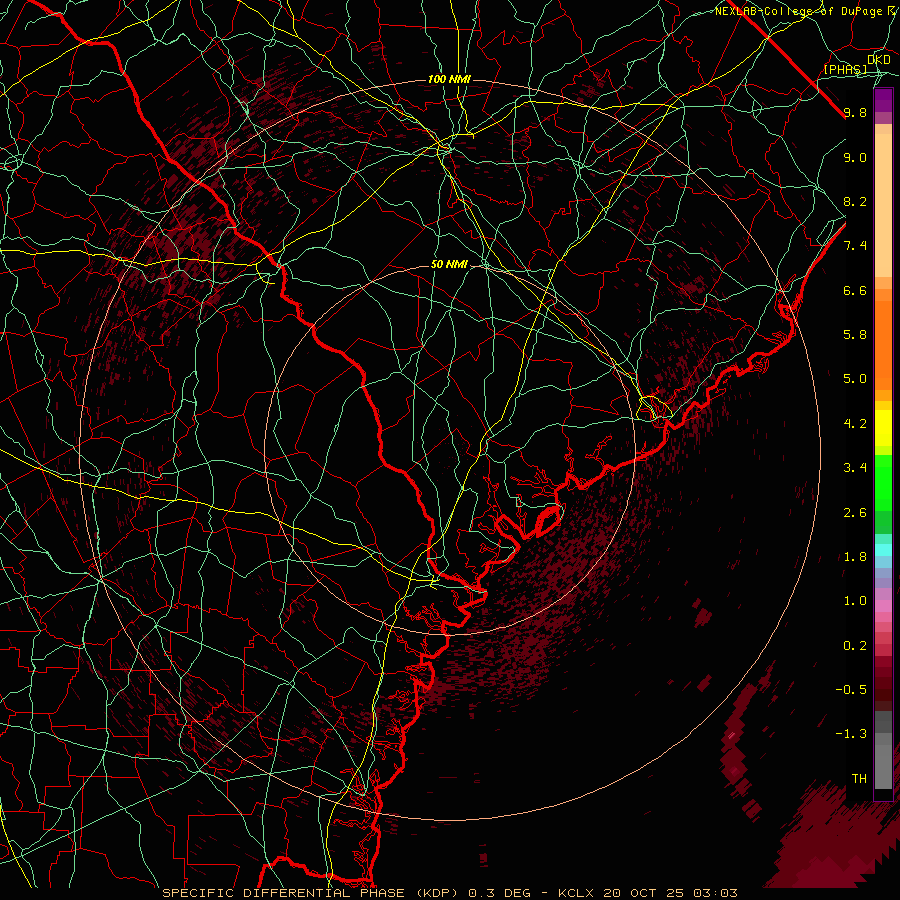Click the gray bottom color bar segment
This screenshot has height=900, width=900.
[883, 767]
